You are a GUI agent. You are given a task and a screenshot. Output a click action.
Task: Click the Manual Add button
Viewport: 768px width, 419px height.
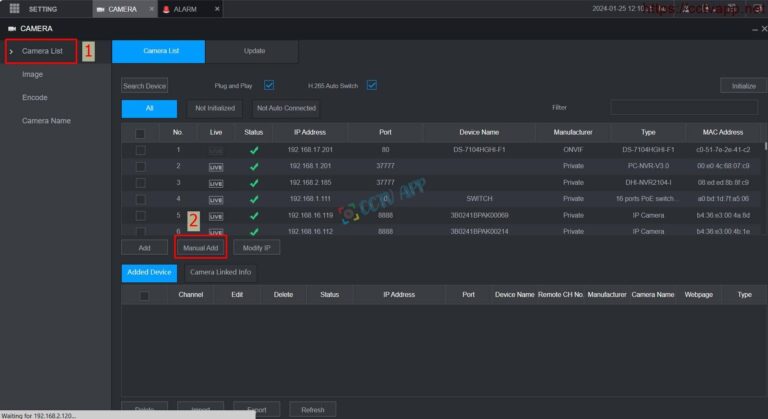pos(200,247)
